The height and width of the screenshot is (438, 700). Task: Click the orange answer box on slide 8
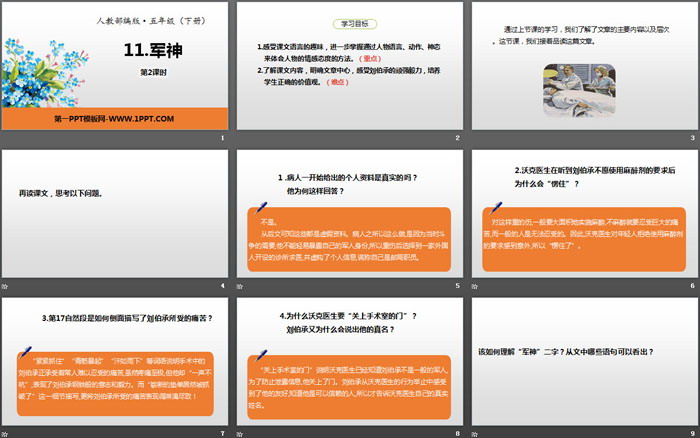(x=349, y=387)
